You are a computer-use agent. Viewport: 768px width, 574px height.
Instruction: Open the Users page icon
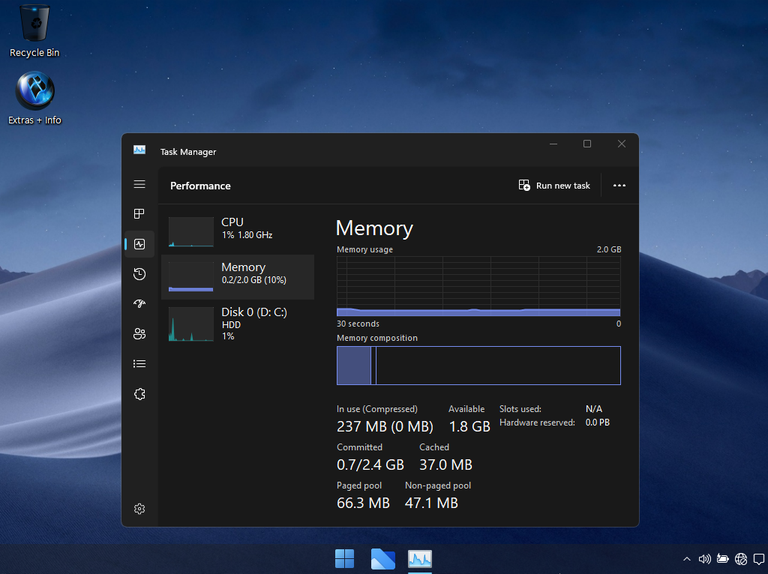click(140, 334)
